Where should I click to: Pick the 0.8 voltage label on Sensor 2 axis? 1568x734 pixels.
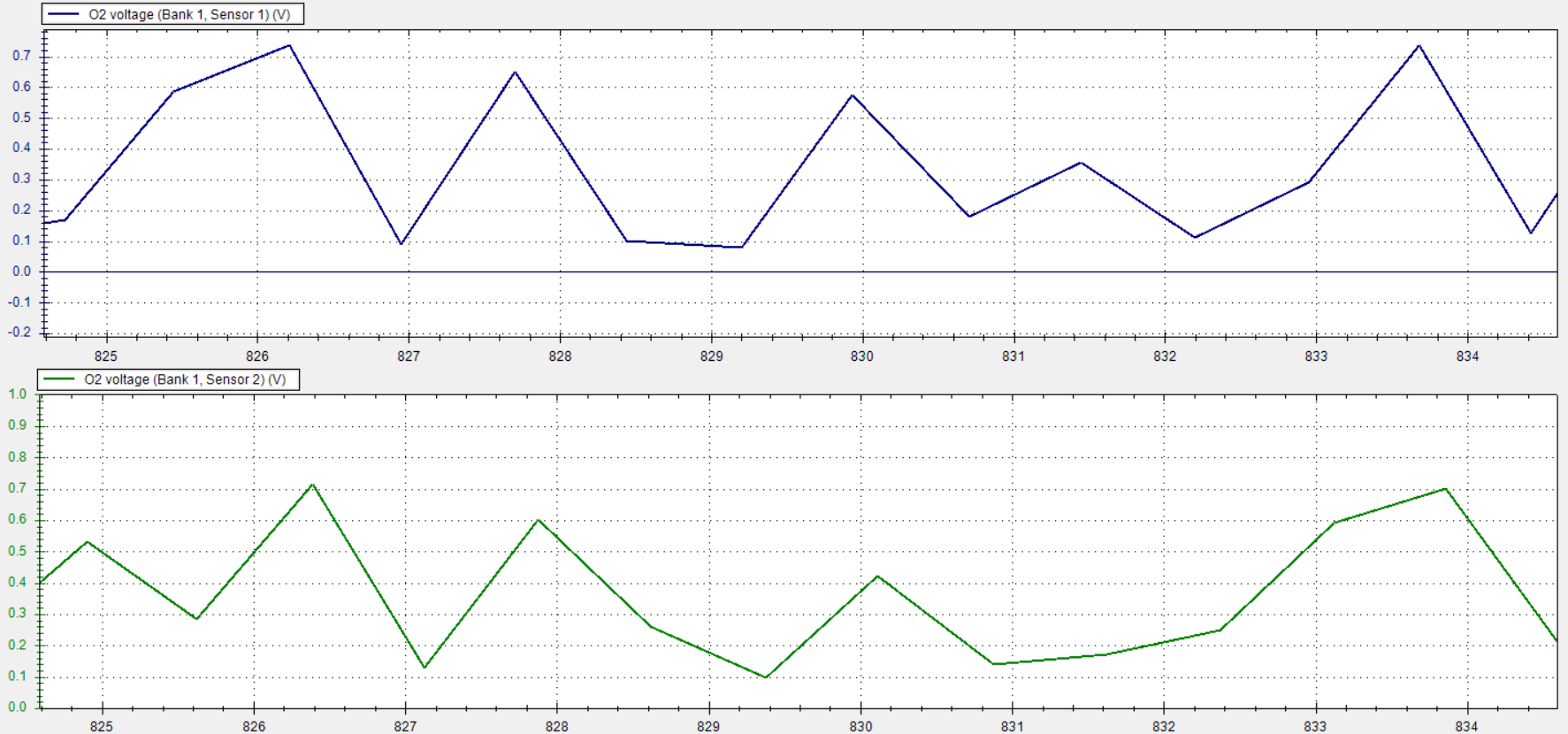(18, 457)
